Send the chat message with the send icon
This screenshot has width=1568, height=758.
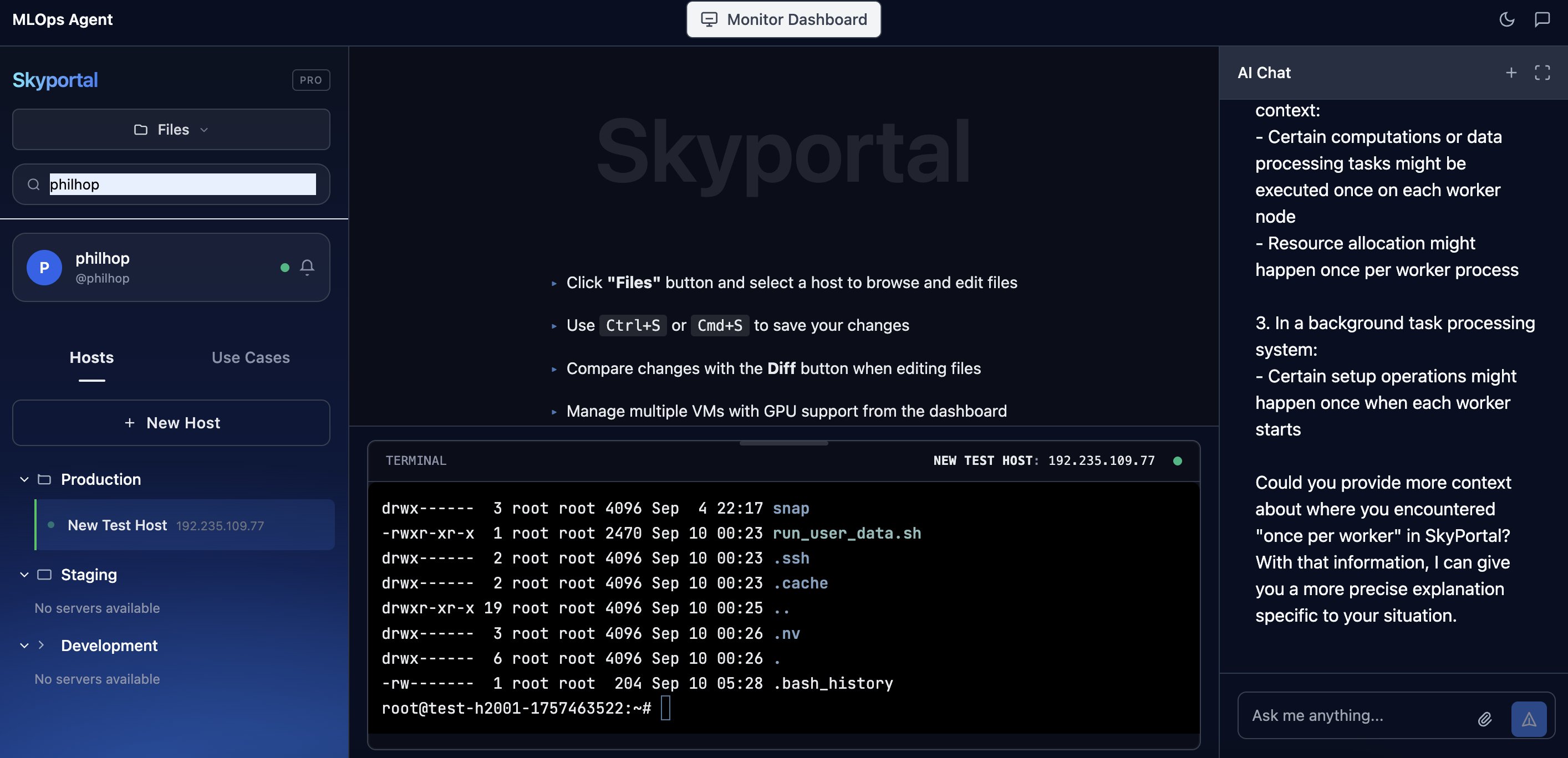pyautogui.click(x=1529, y=719)
